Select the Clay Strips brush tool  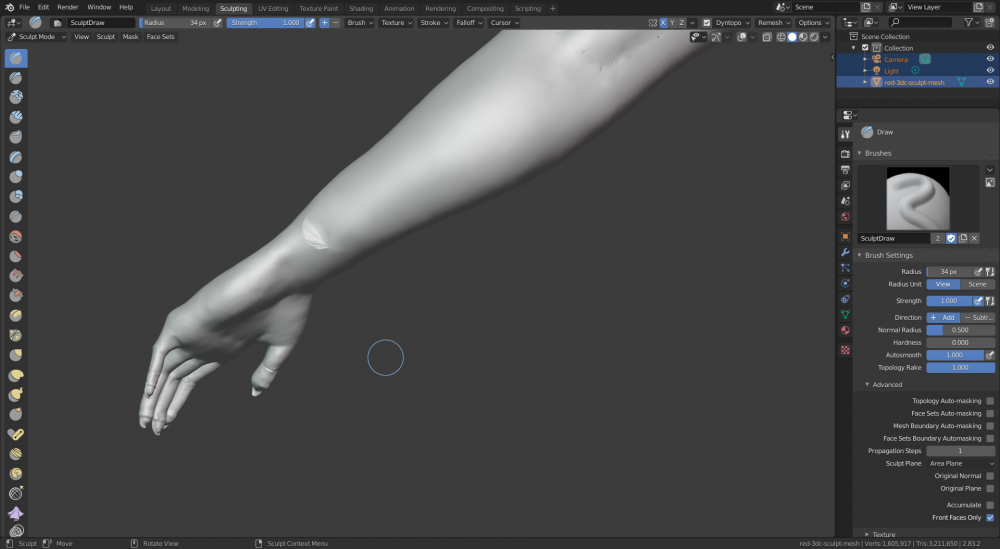click(x=16, y=117)
